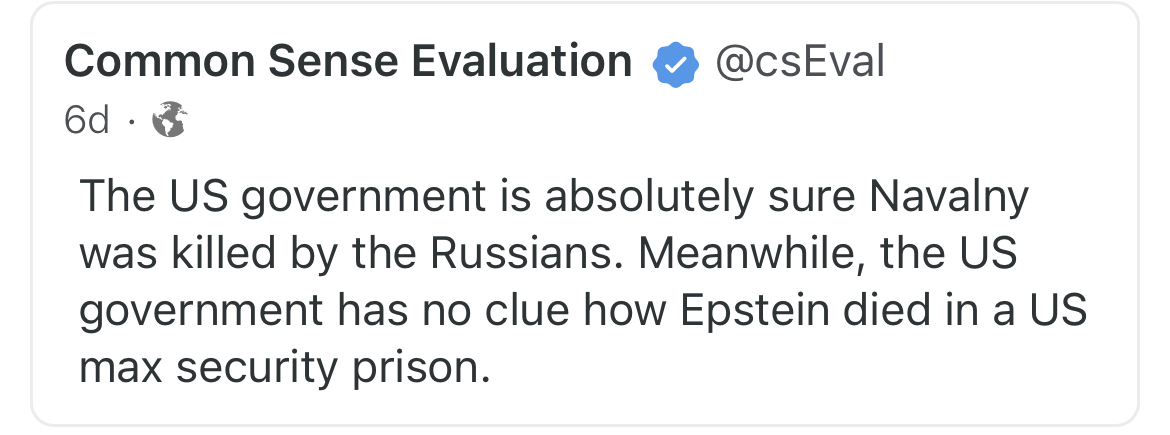This screenshot has width=1170, height=435.
Task: Click the word Navalny in the post
Action: click(949, 198)
